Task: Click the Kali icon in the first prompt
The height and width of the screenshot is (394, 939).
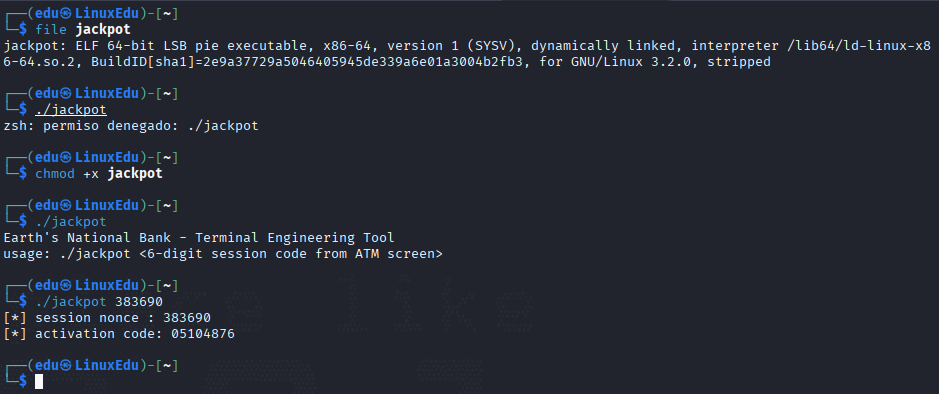Action: (66, 13)
